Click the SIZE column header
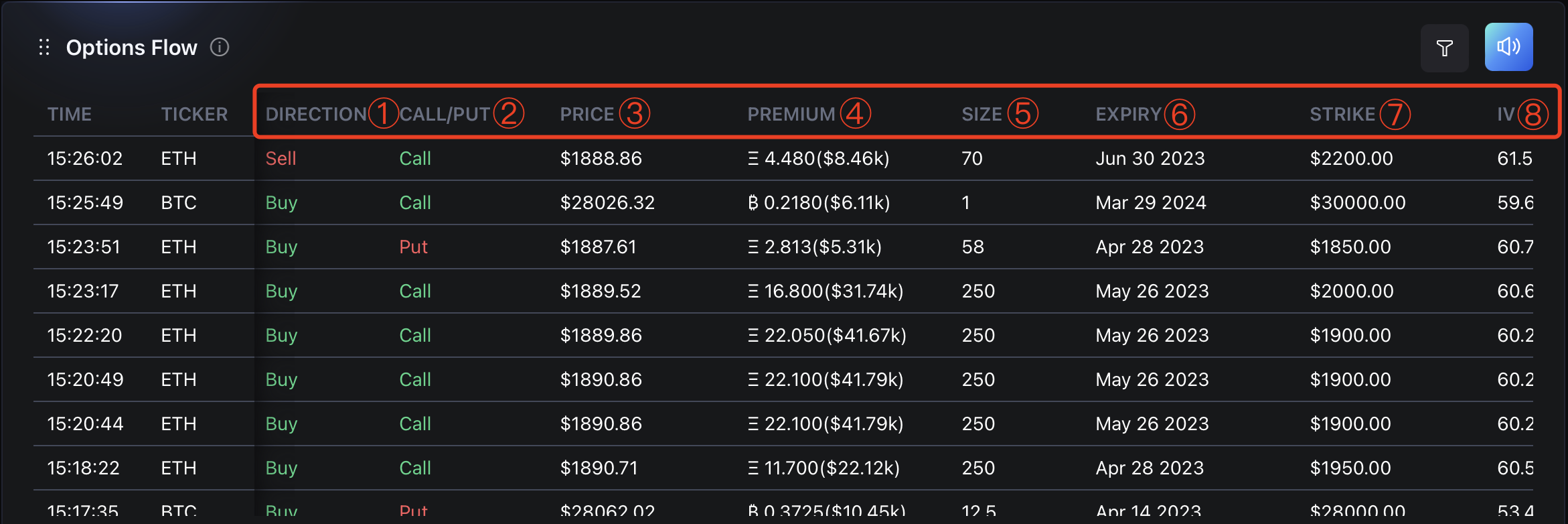 point(982,115)
